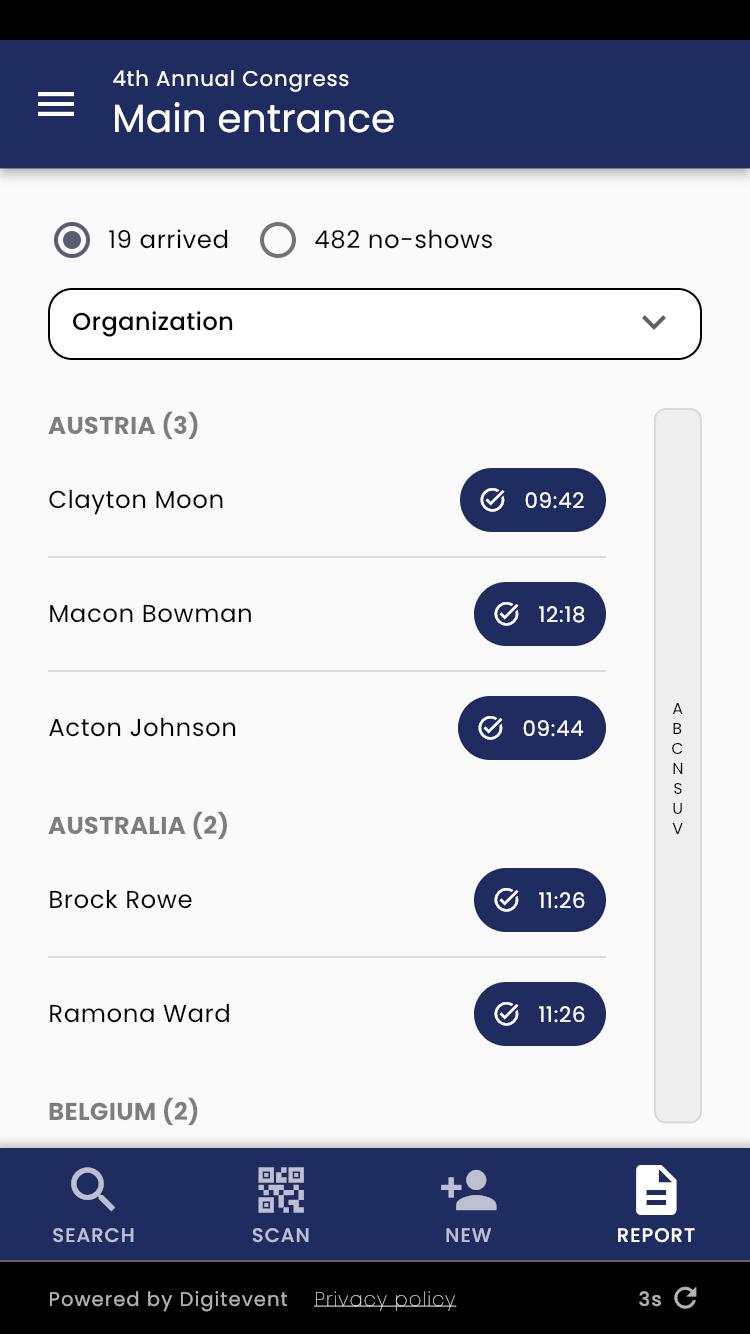Open the Privacy policy link
The image size is (750, 1334).
[x=385, y=1299]
